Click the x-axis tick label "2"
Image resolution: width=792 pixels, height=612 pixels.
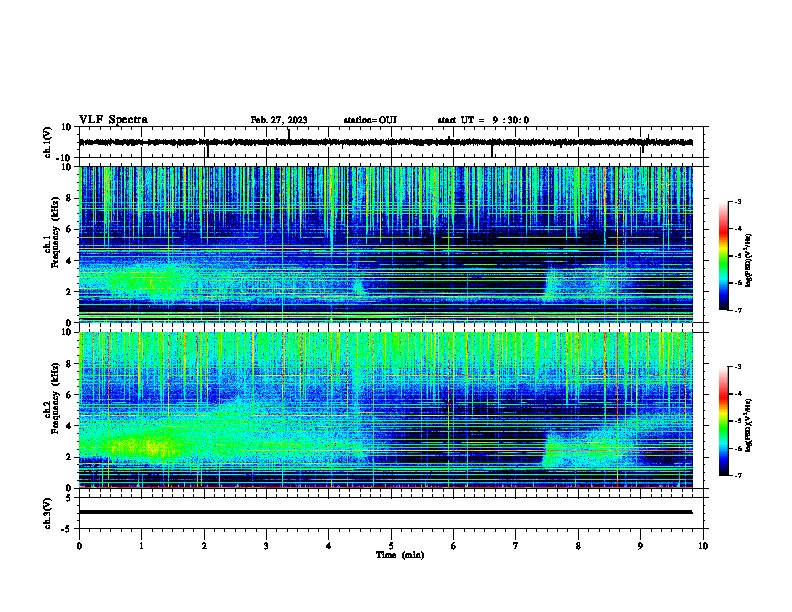(x=204, y=546)
